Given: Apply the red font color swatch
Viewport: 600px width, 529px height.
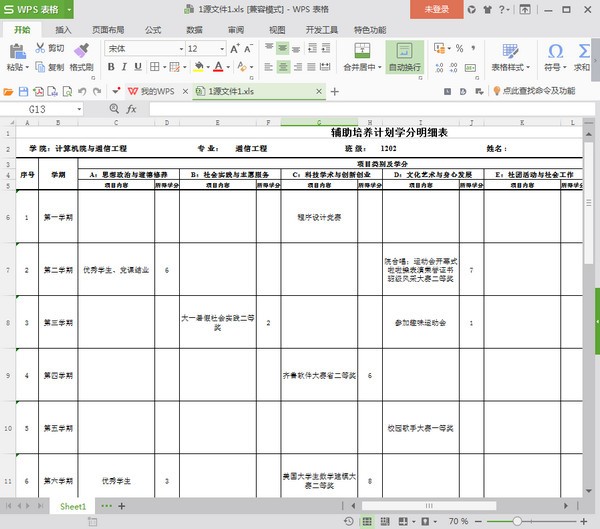Looking at the screenshot, I should (218, 67).
